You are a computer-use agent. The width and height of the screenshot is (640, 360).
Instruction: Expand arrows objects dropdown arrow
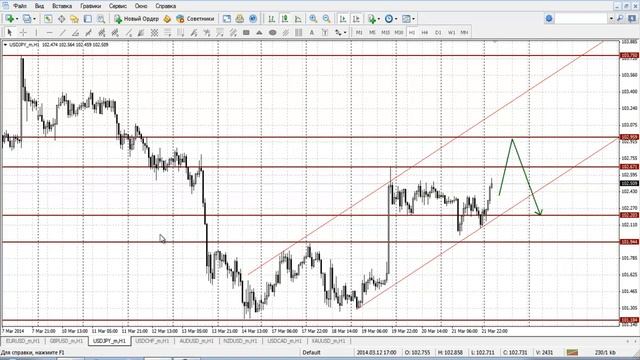tap(345, 32)
